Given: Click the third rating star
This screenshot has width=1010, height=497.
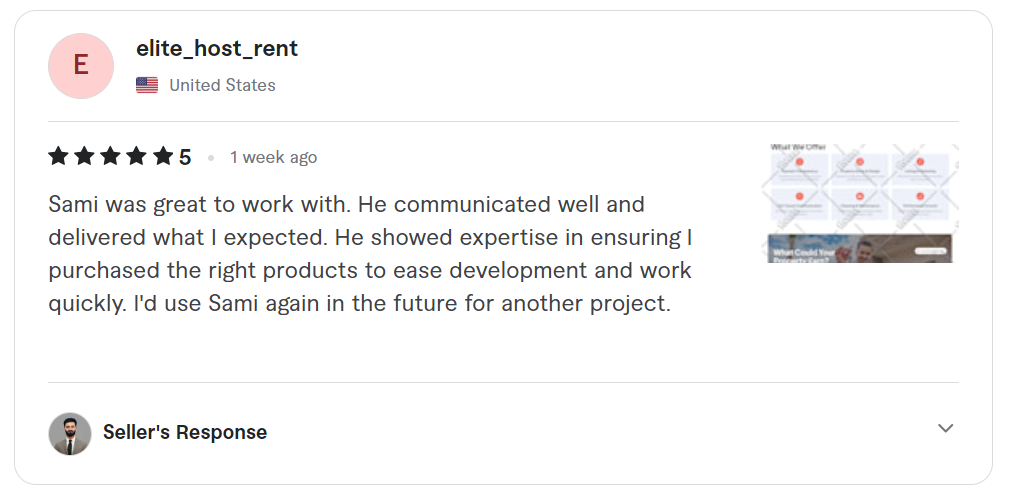Looking at the screenshot, I should click(x=111, y=156).
